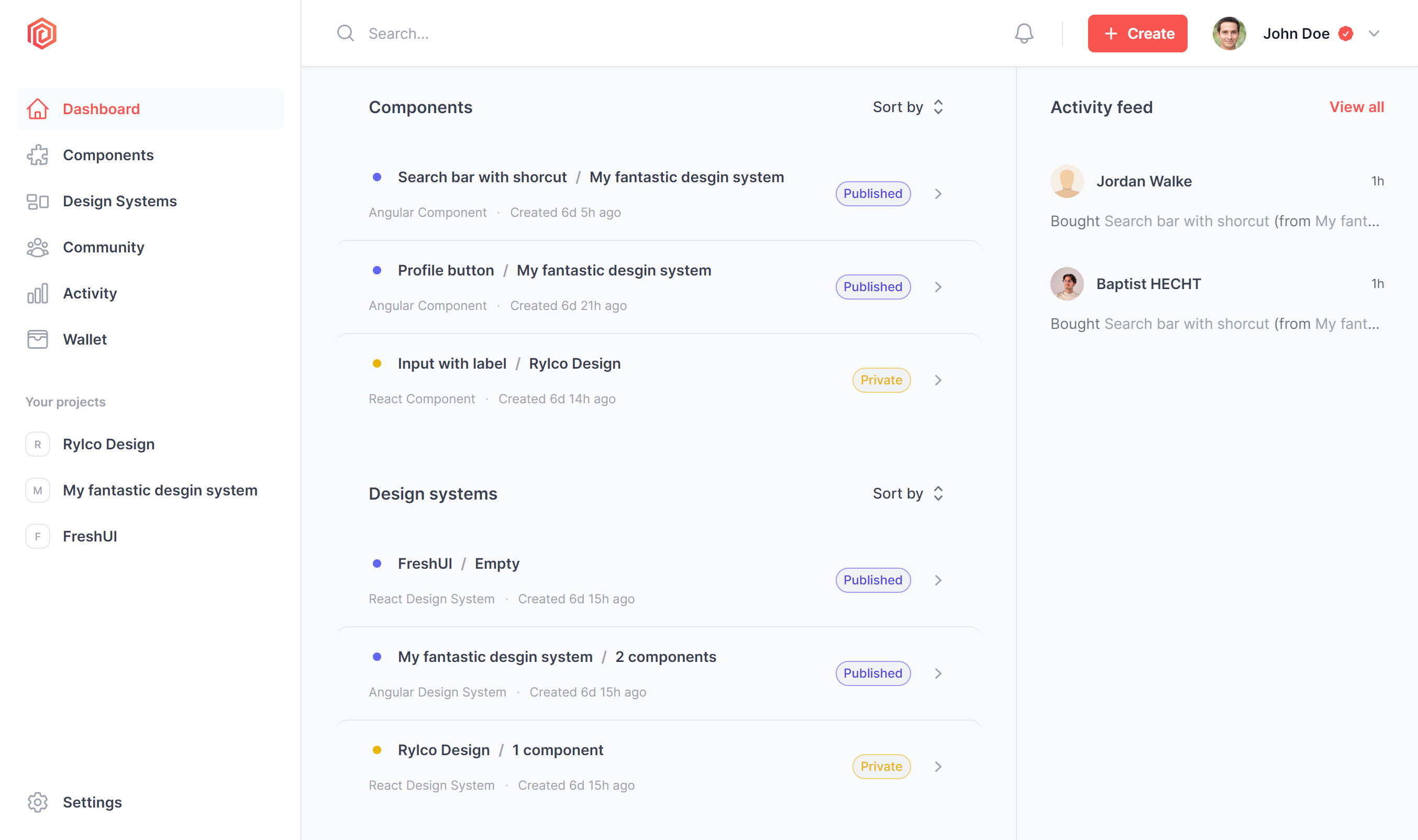This screenshot has width=1418, height=840.
Task: Click the Activity icon in sidebar
Action: pyautogui.click(x=37, y=293)
